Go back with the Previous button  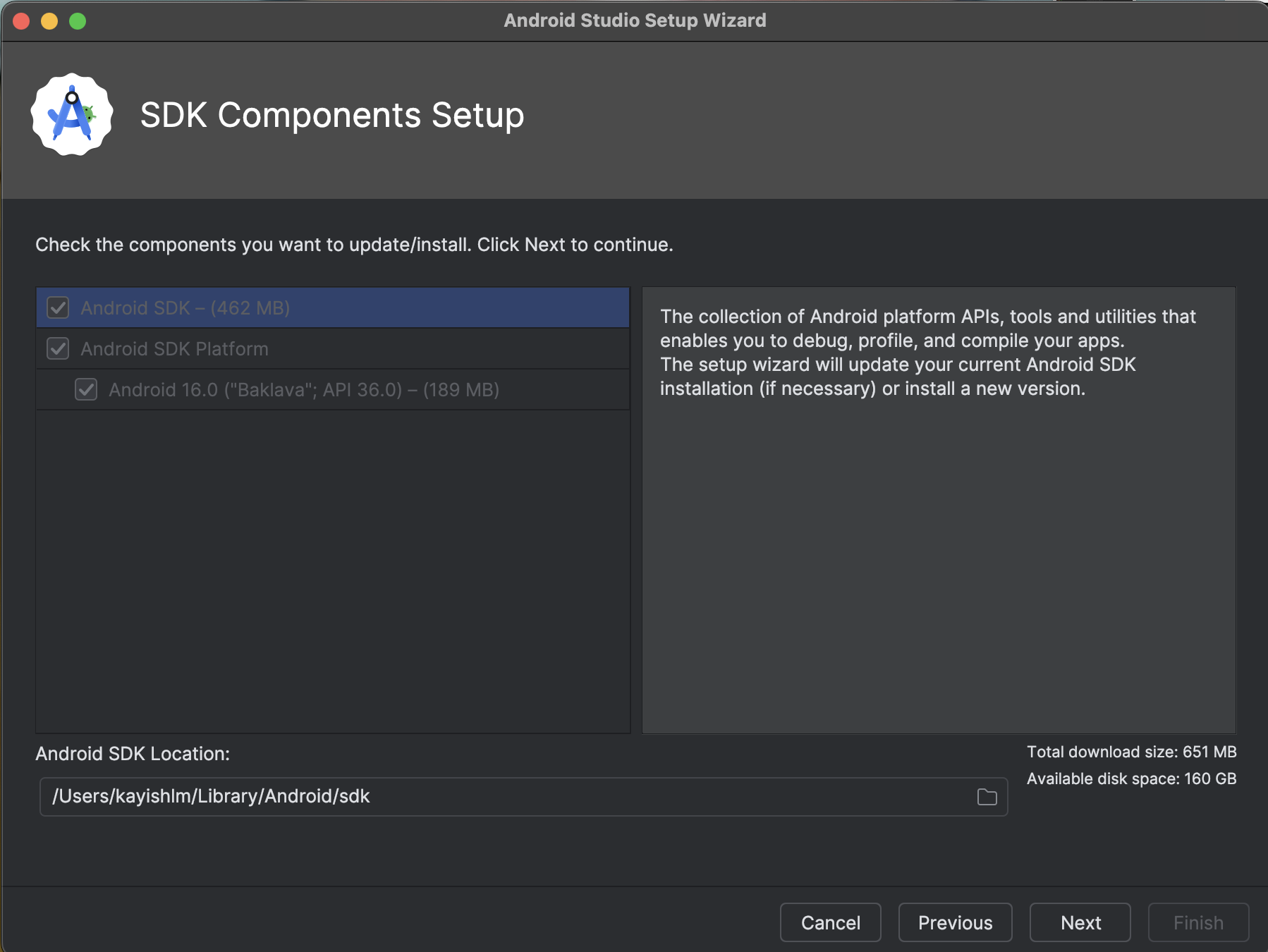tap(955, 922)
